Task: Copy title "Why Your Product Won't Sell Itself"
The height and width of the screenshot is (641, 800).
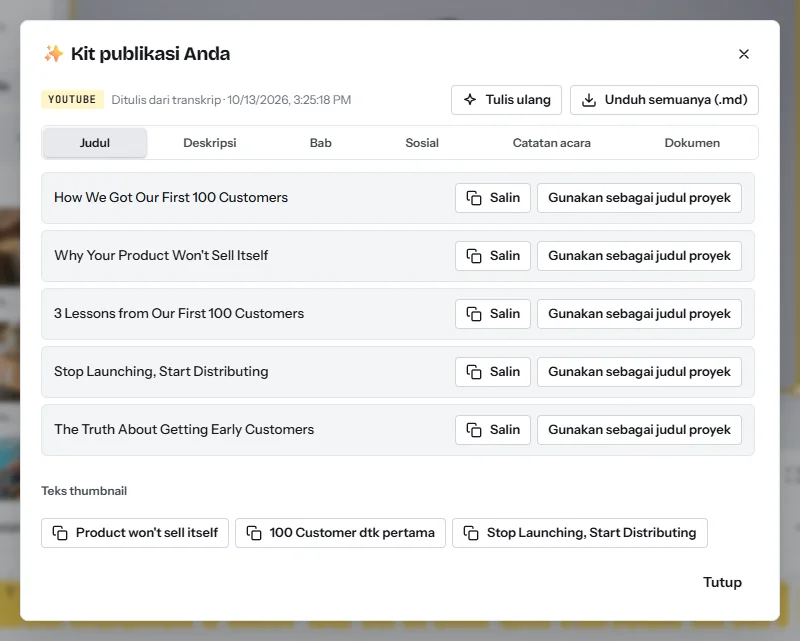Action: pyautogui.click(x=493, y=256)
